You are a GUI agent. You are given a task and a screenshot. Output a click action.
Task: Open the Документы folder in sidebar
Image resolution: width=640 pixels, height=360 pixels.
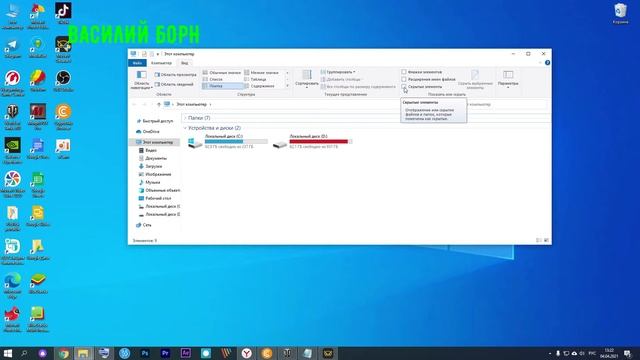pyautogui.click(x=153, y=158)
